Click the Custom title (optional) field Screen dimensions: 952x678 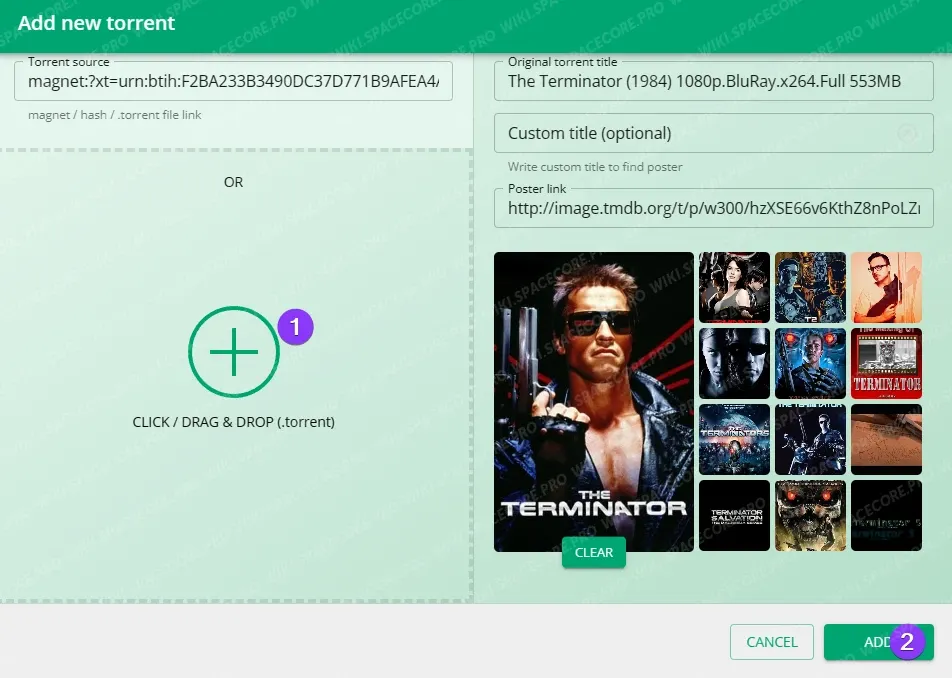(713, 133)
